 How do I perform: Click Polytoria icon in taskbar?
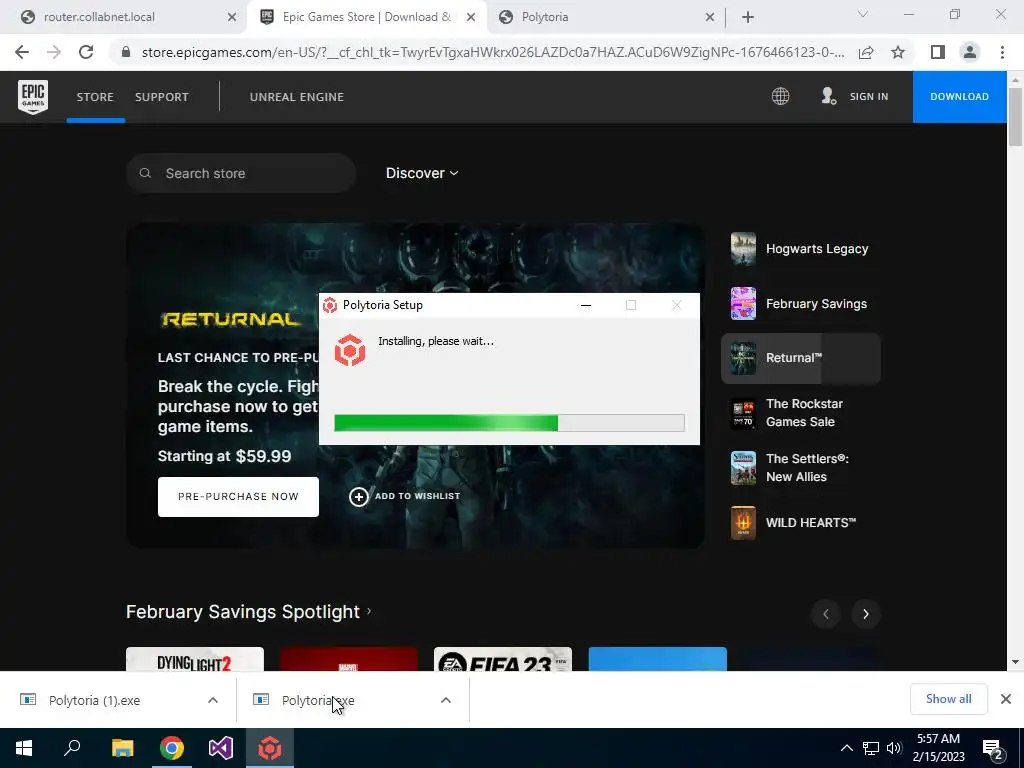270,748
